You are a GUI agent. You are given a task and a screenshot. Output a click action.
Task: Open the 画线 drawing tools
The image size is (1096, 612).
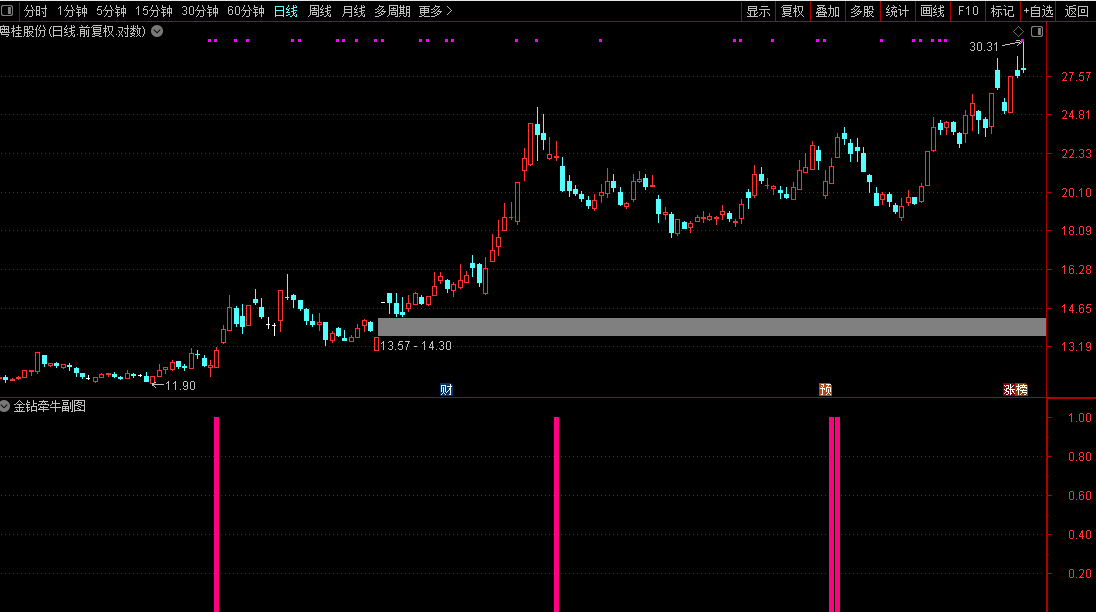(932, 11)
